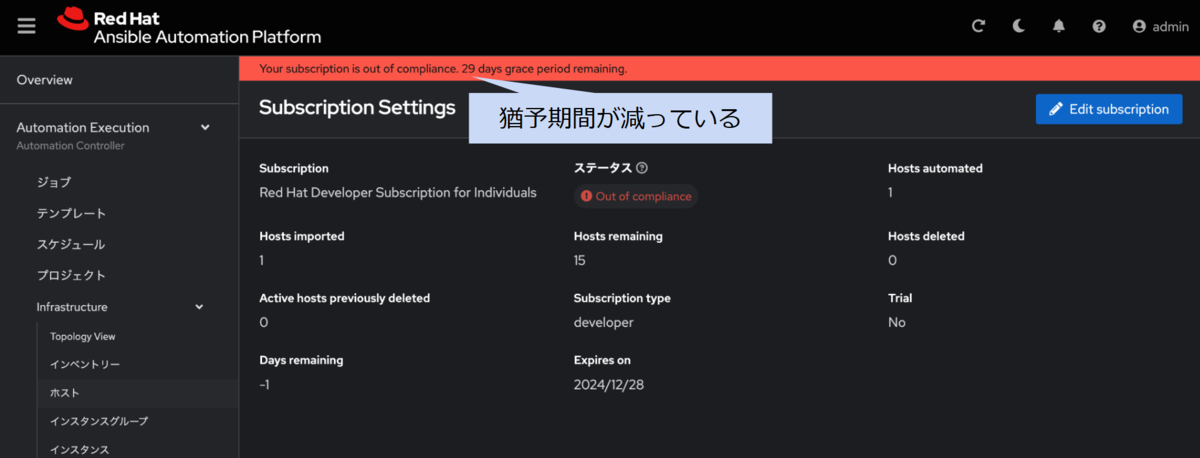Viewport: 1200px width, 458px height.
Task: Click the ステータス help icon
Action: (642, 168)
